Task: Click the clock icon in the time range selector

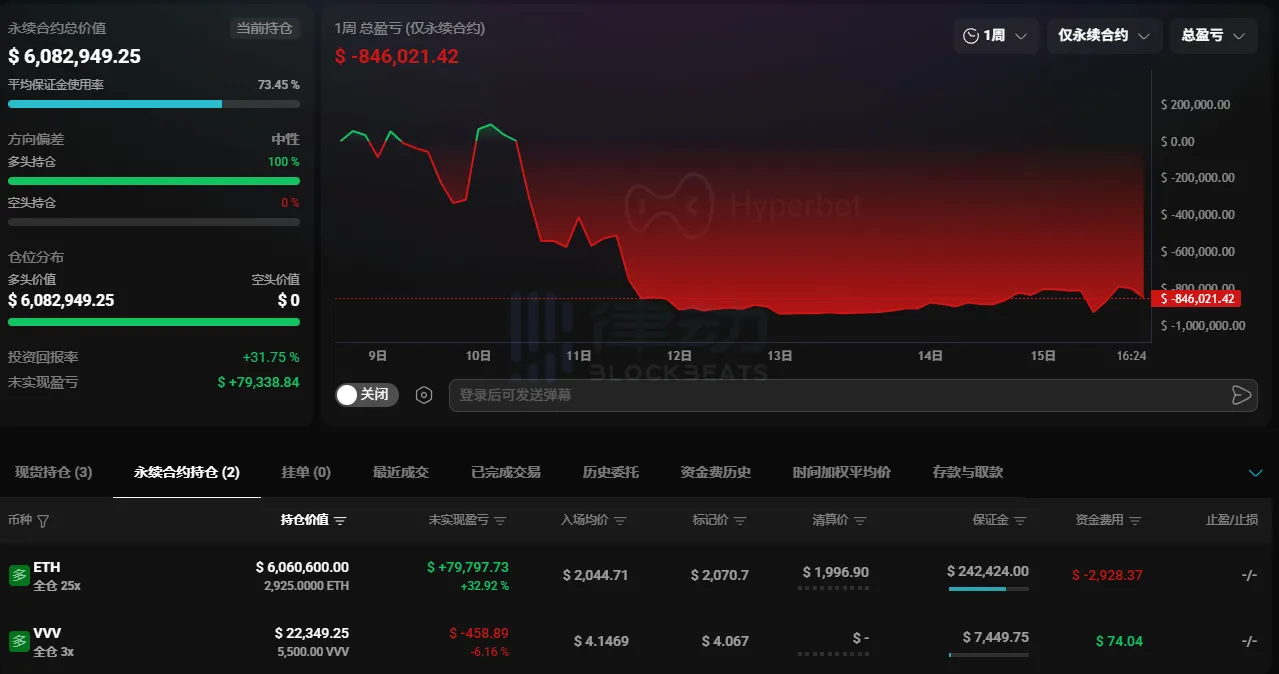Action: (969, 36)
